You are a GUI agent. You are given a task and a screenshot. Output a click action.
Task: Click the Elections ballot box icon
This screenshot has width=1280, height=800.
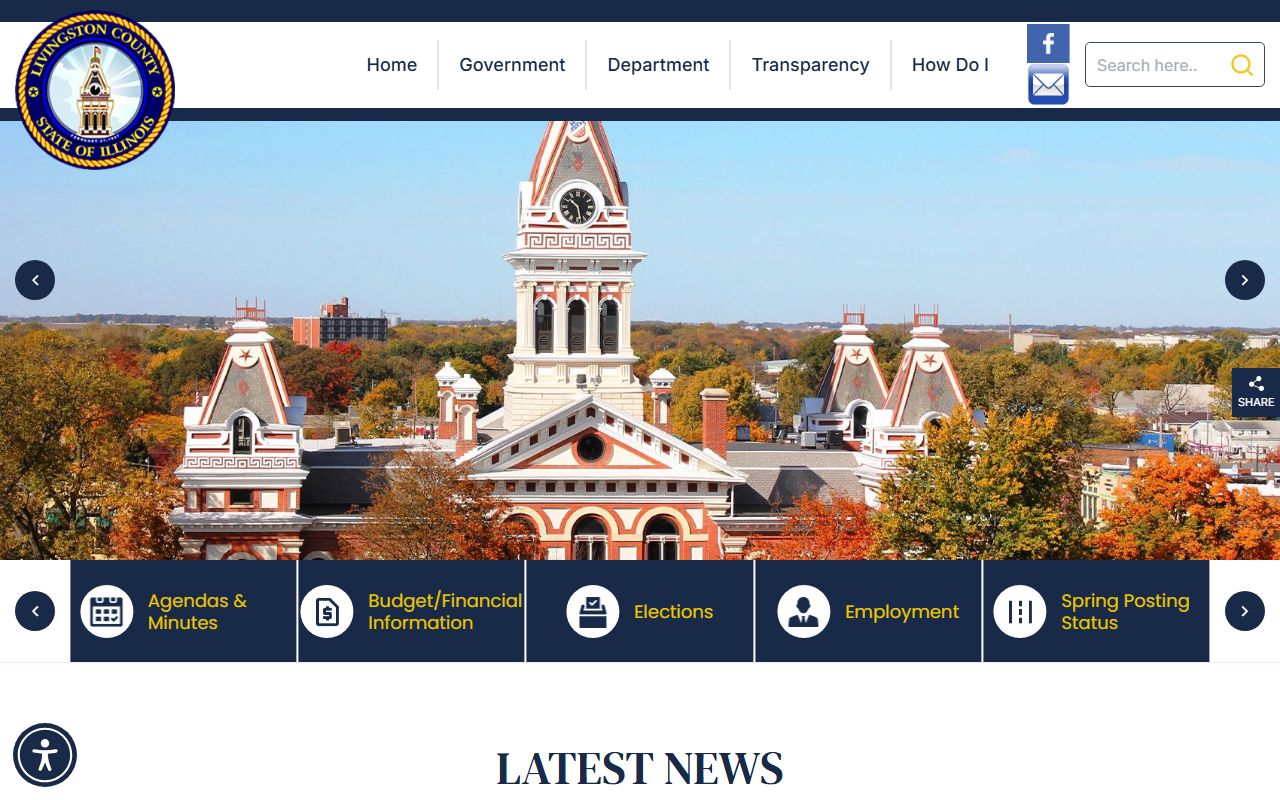593,611
